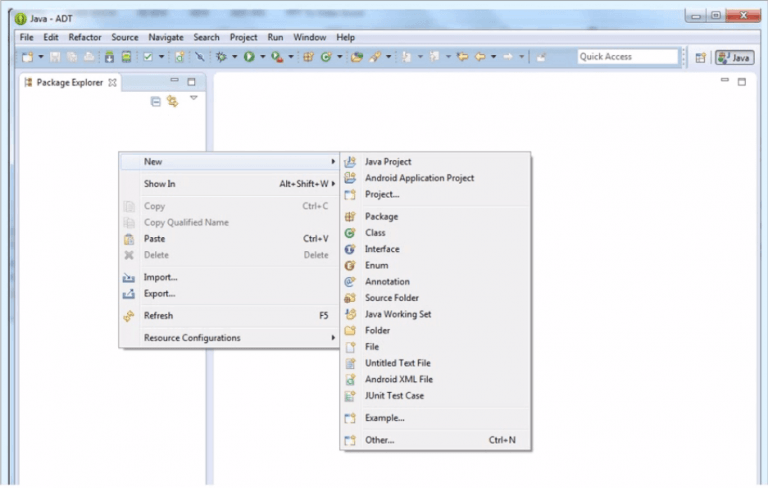Image resolution: width=768 pixels, height=488 pixels.
Task: Expand the New wizard dropdown arrow in toolbar
Action: (x=41, y=57)
